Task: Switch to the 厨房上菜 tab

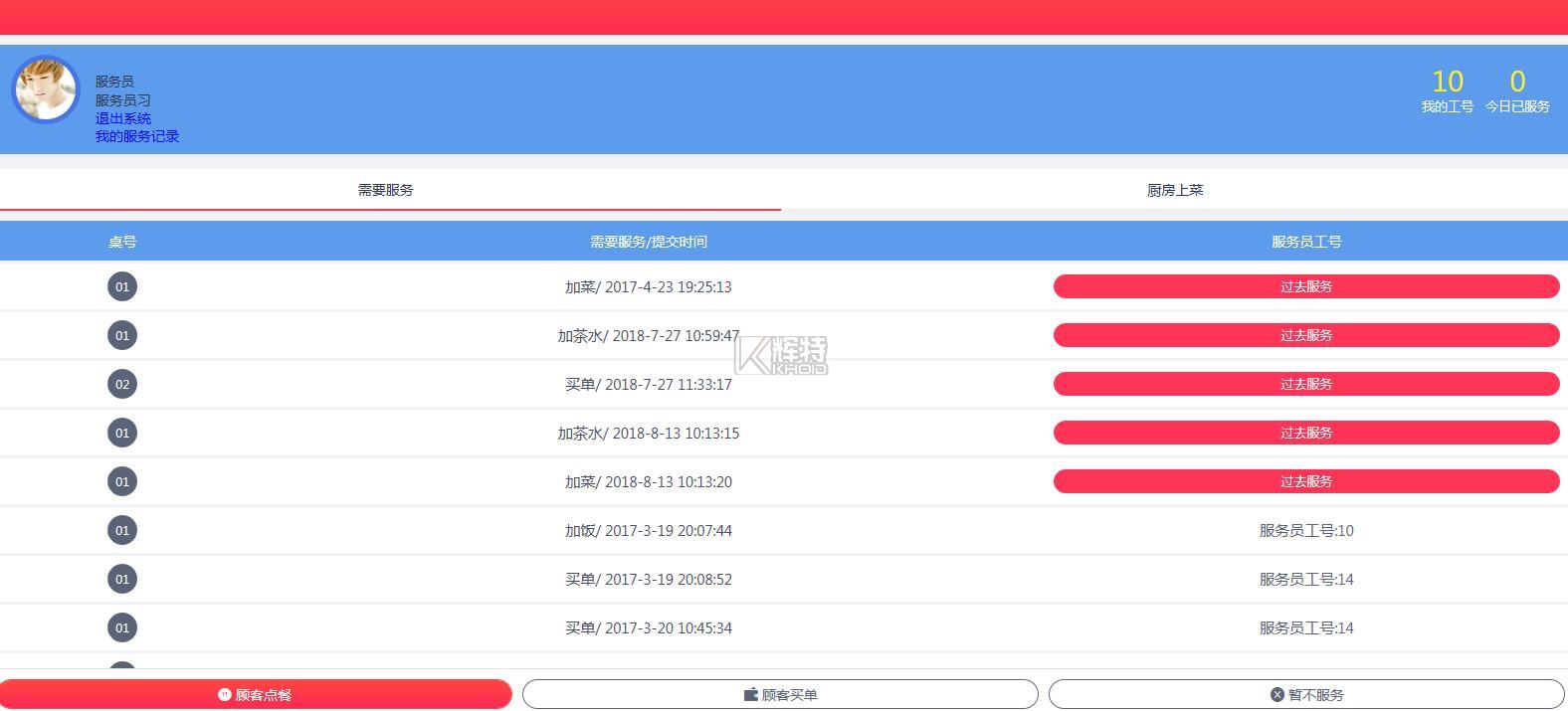Action: coord(1174,190)
